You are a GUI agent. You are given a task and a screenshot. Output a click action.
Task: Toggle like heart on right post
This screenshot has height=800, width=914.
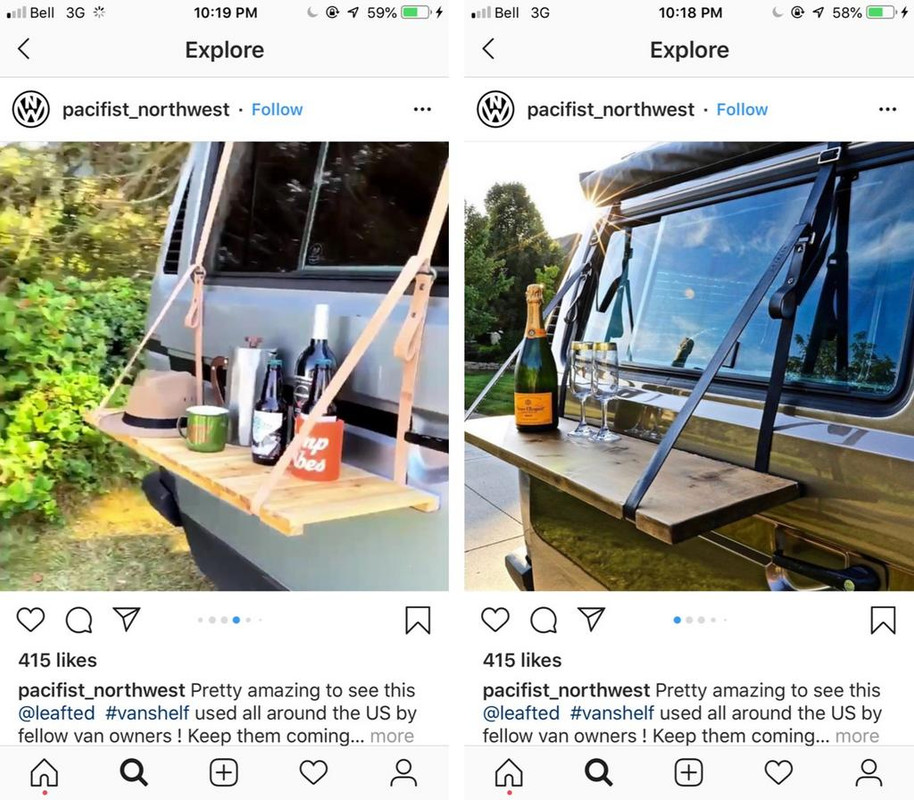pos(495,619)
